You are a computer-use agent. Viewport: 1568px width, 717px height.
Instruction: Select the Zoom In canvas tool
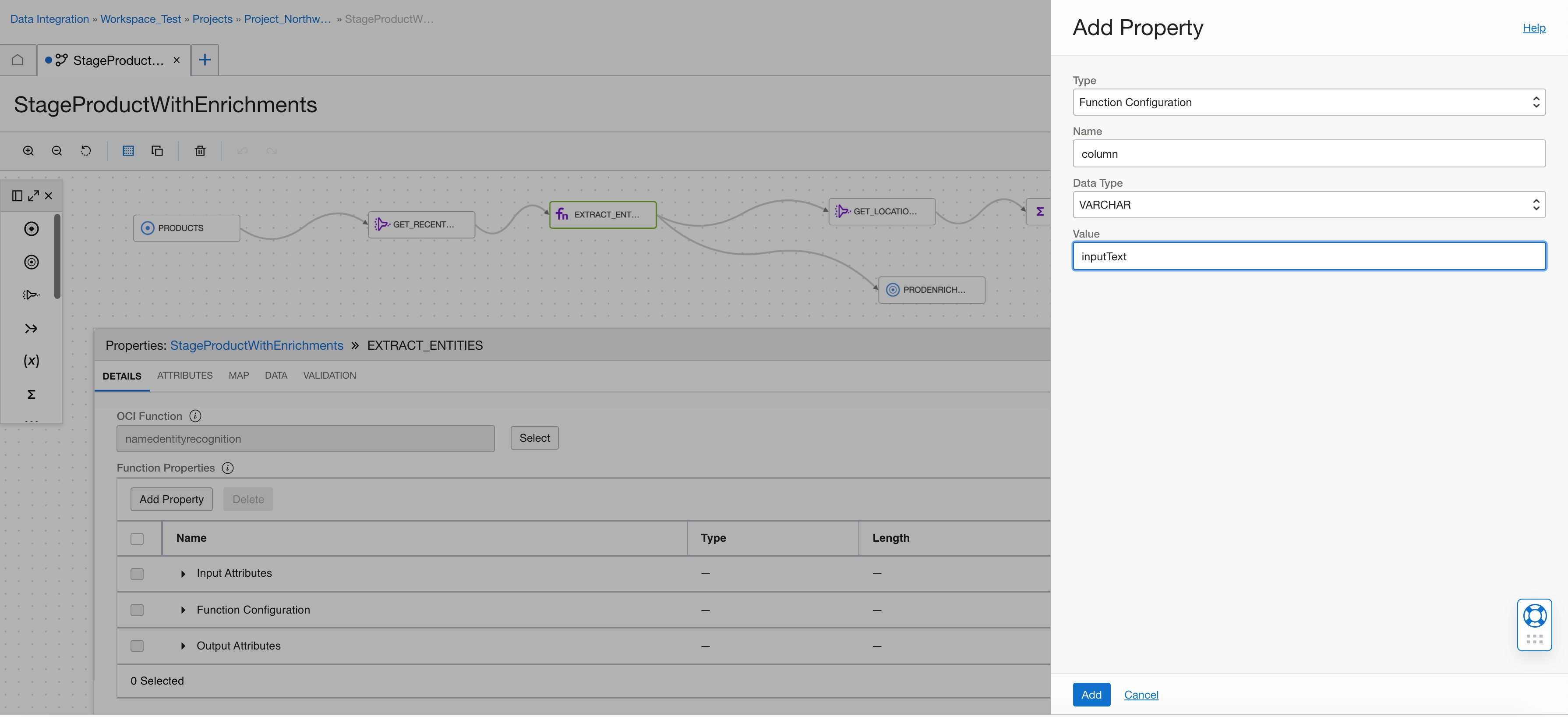coord(28,150)
